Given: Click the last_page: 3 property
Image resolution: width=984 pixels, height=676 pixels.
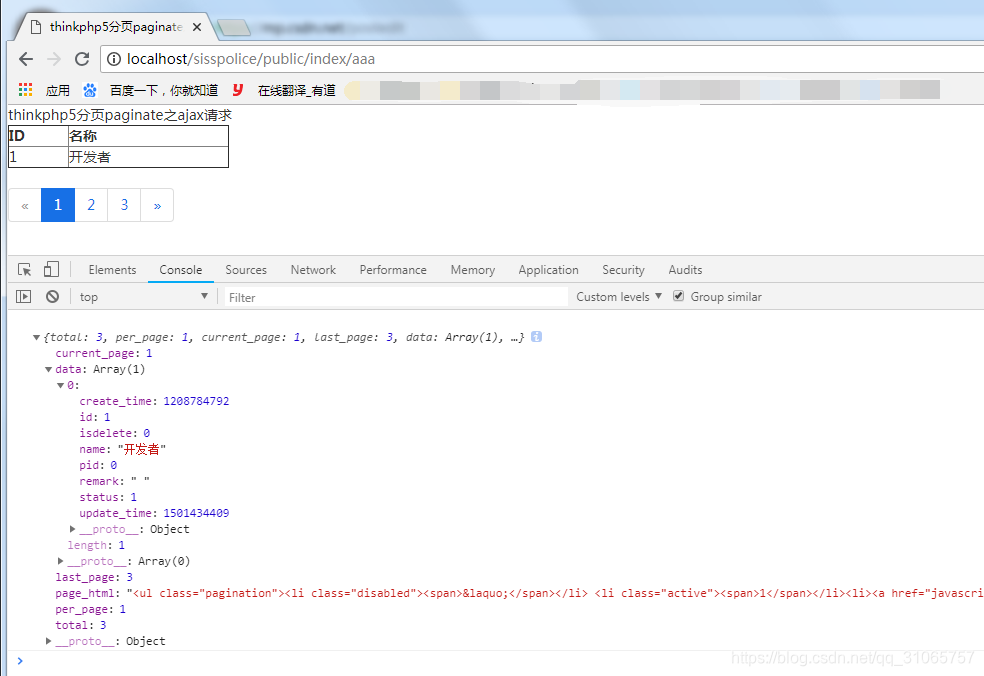Looking at the screenshot, I should tap(94, 577).
